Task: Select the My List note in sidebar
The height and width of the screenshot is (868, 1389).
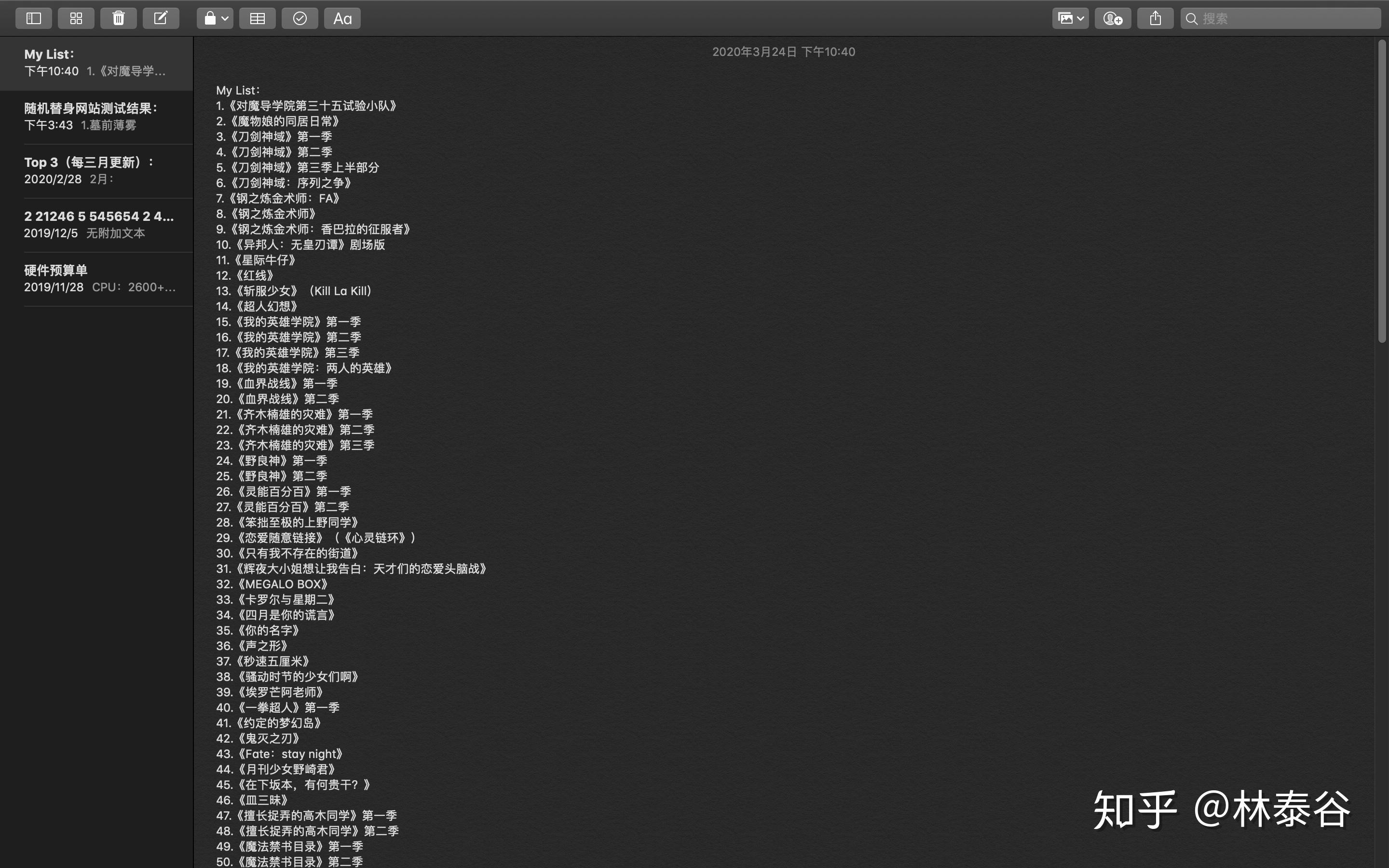Action: (96, 63)
